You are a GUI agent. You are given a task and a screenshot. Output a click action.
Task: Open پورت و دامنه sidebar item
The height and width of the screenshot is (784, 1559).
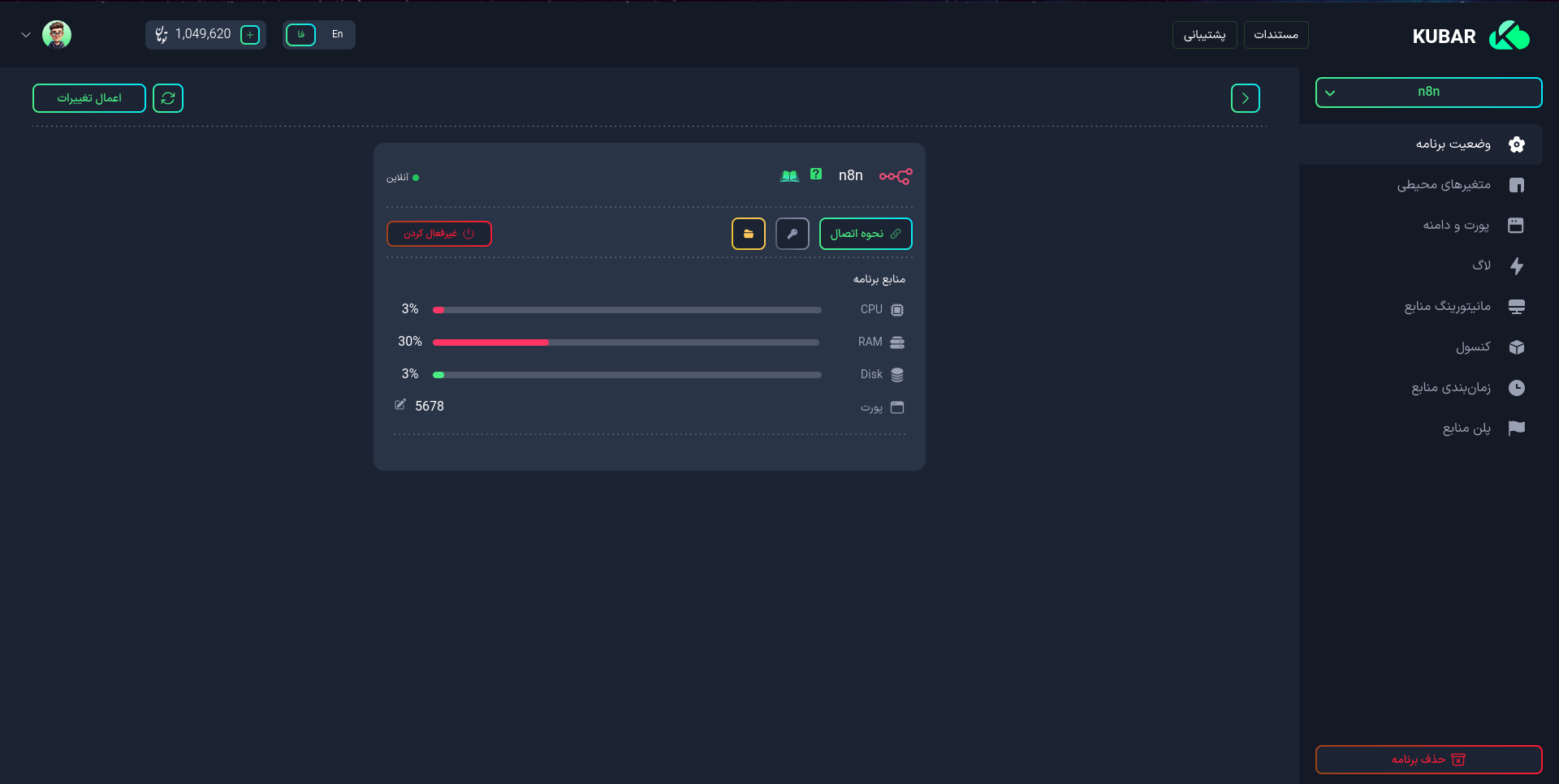(x=1421, y=226)
